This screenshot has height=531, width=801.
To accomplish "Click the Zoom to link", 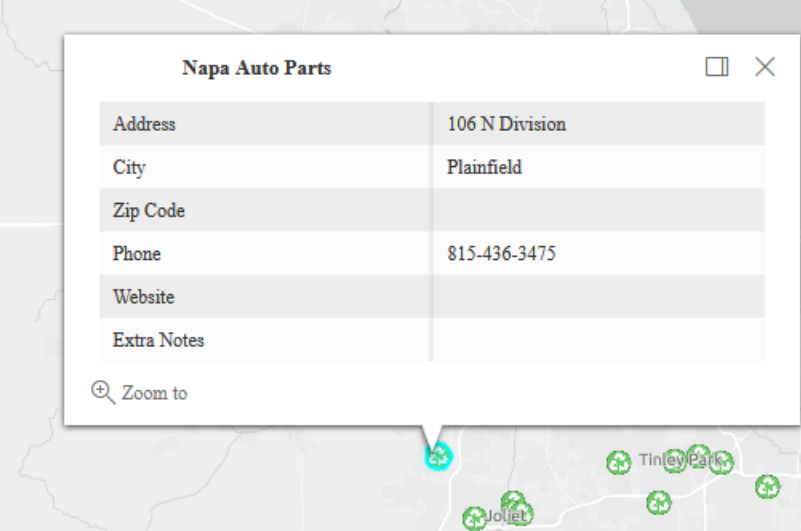I will (139, 393).
